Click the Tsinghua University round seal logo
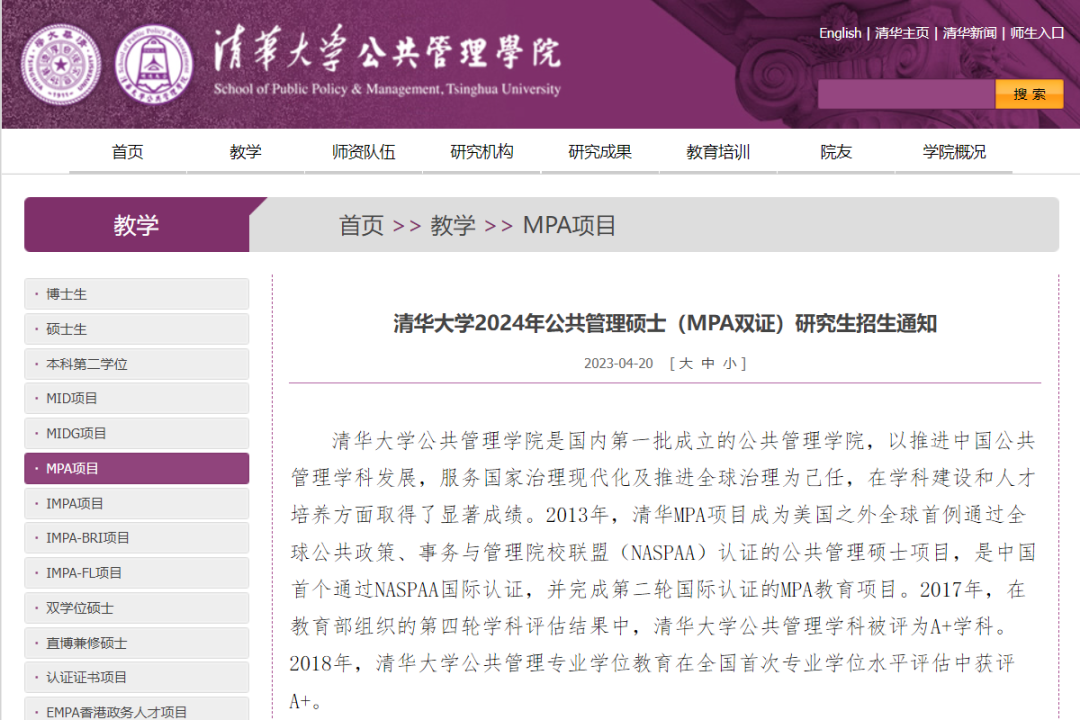 (61, 65)
